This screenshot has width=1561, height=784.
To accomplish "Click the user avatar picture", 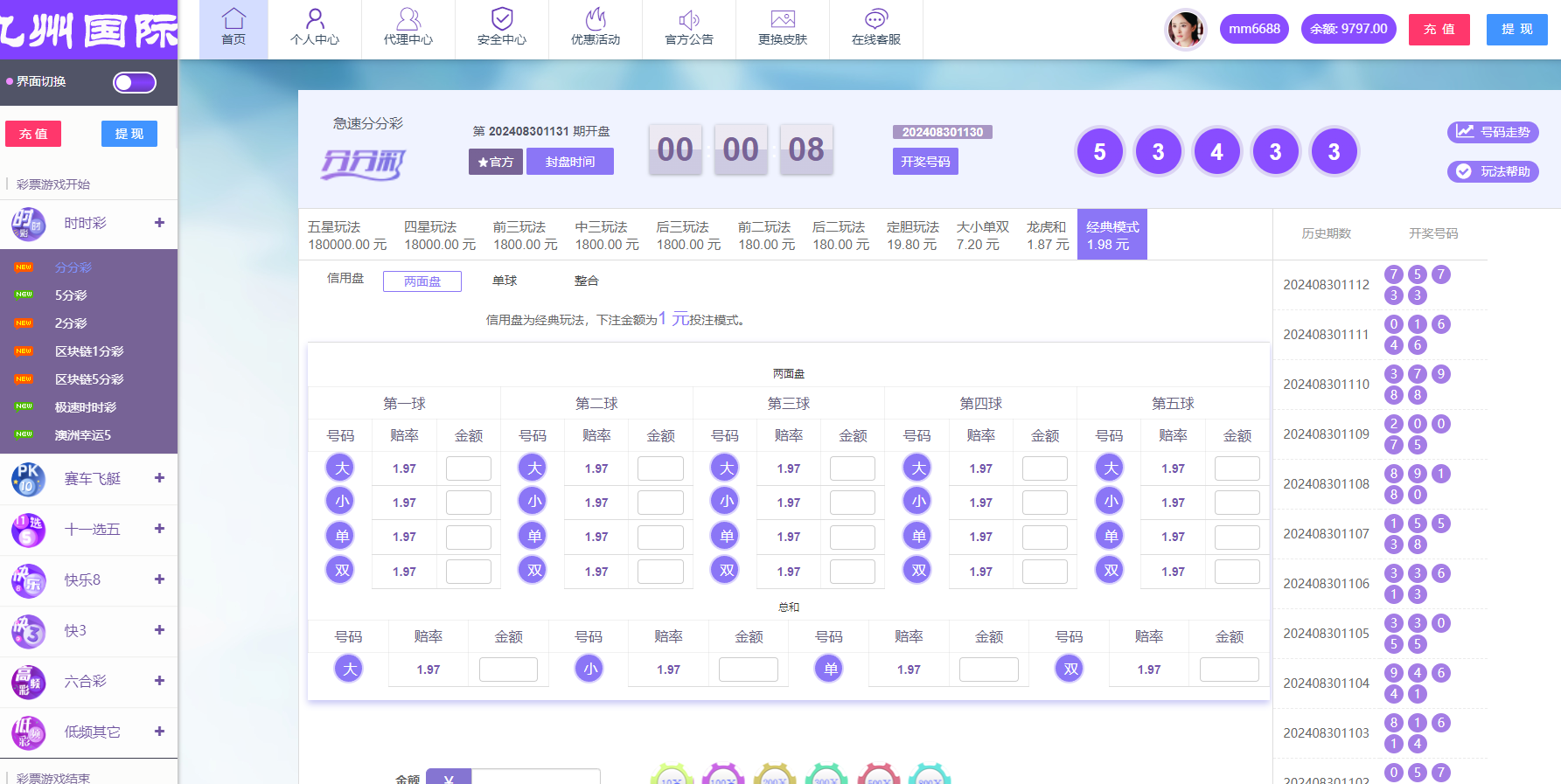I will click(1185, 30).
